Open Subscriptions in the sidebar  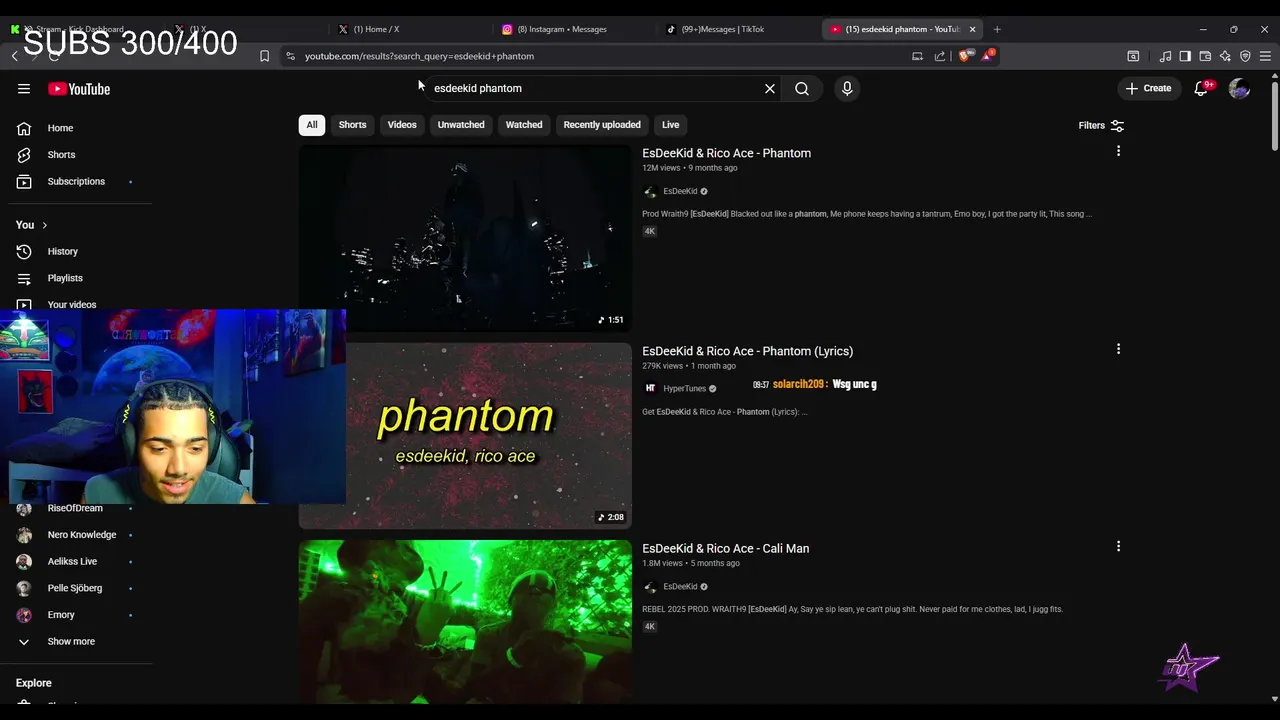[x=76, y=181]
